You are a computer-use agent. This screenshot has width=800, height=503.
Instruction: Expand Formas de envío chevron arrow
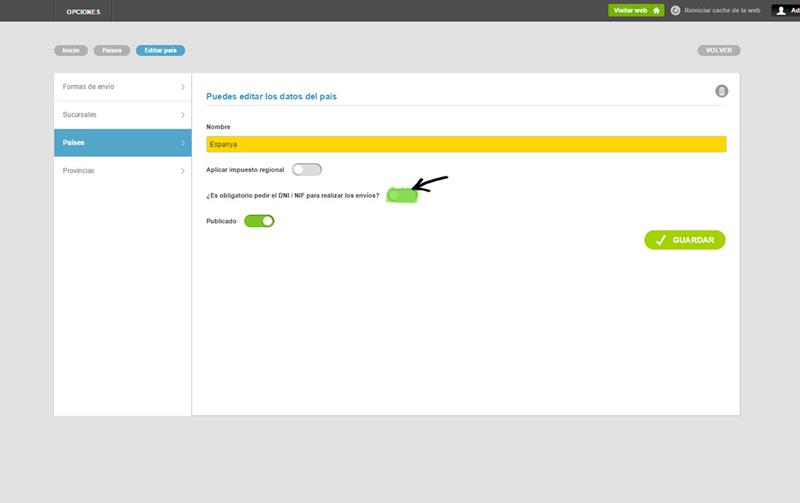(x=183, y=87)
